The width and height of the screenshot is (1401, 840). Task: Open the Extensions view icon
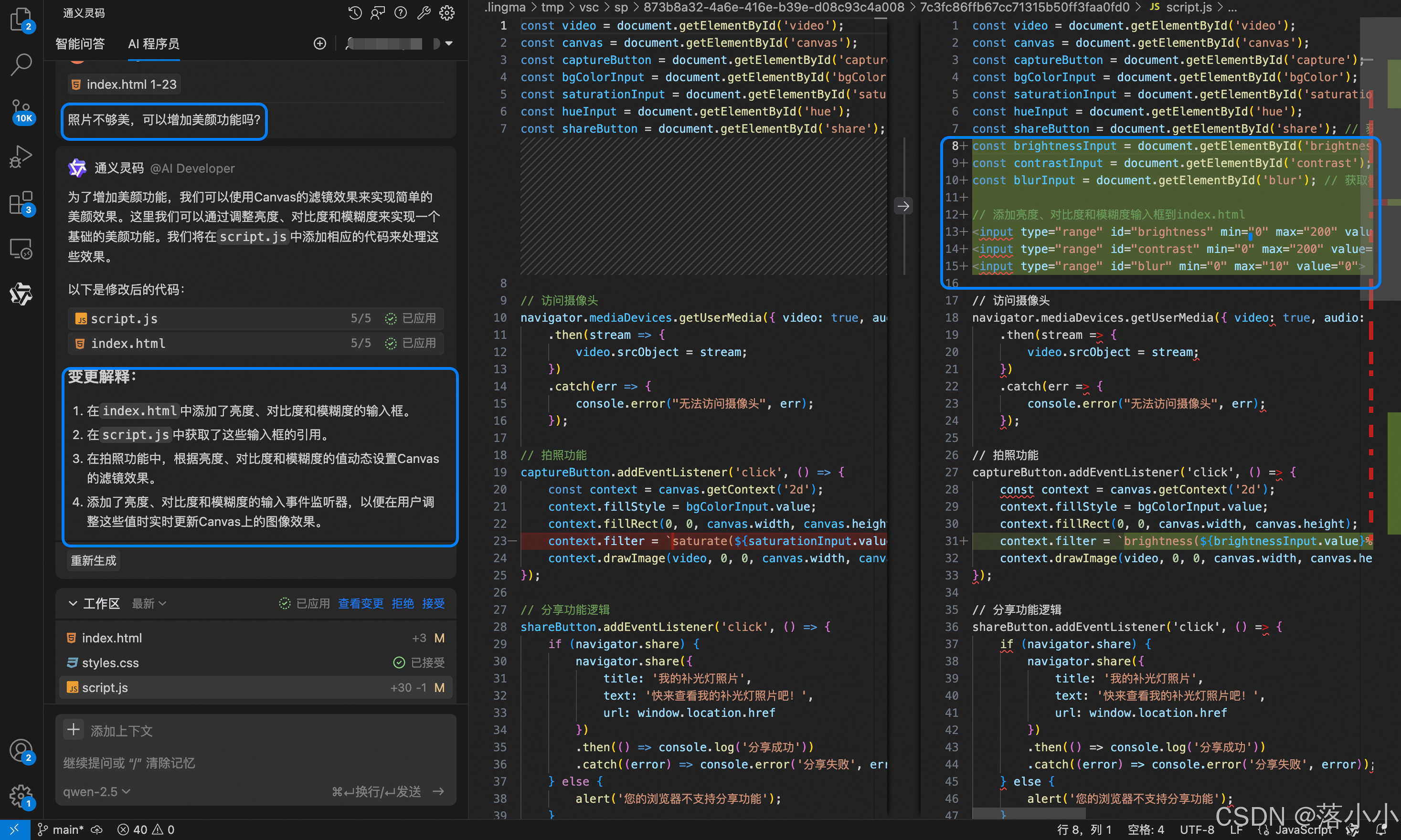(21, 202)
